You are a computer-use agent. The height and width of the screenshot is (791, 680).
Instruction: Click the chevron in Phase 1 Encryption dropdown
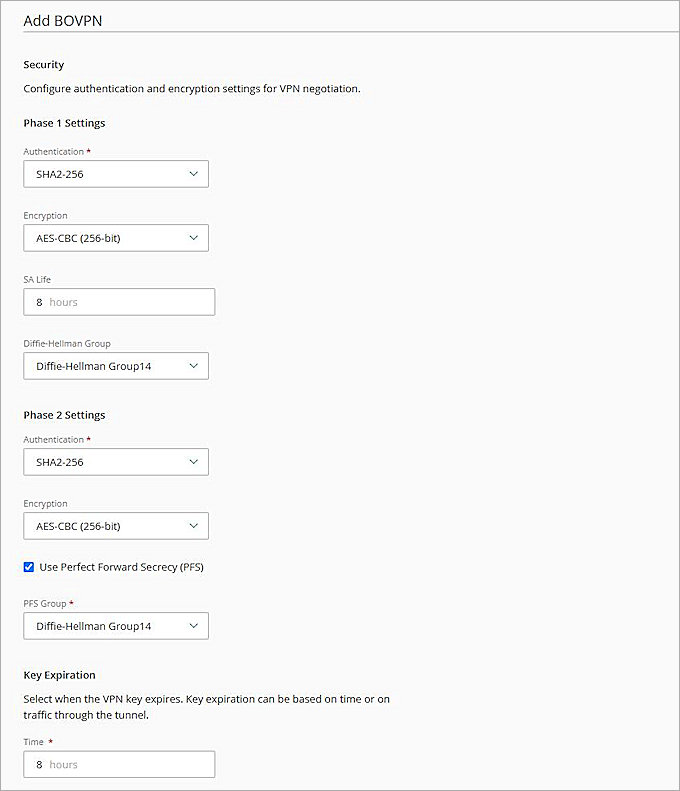(193, 238)
